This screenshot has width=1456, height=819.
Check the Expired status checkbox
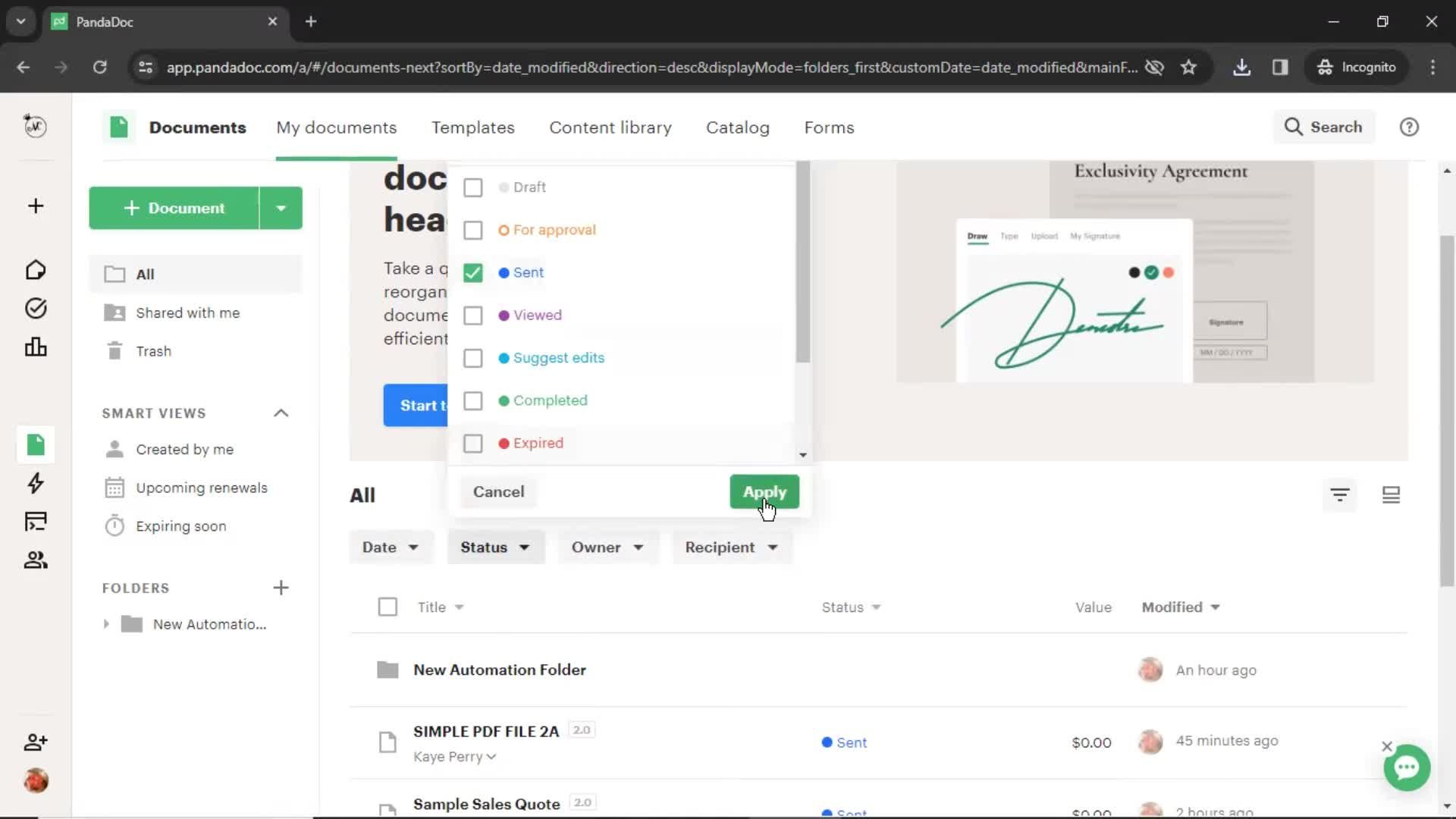click(x=474, y=443)
